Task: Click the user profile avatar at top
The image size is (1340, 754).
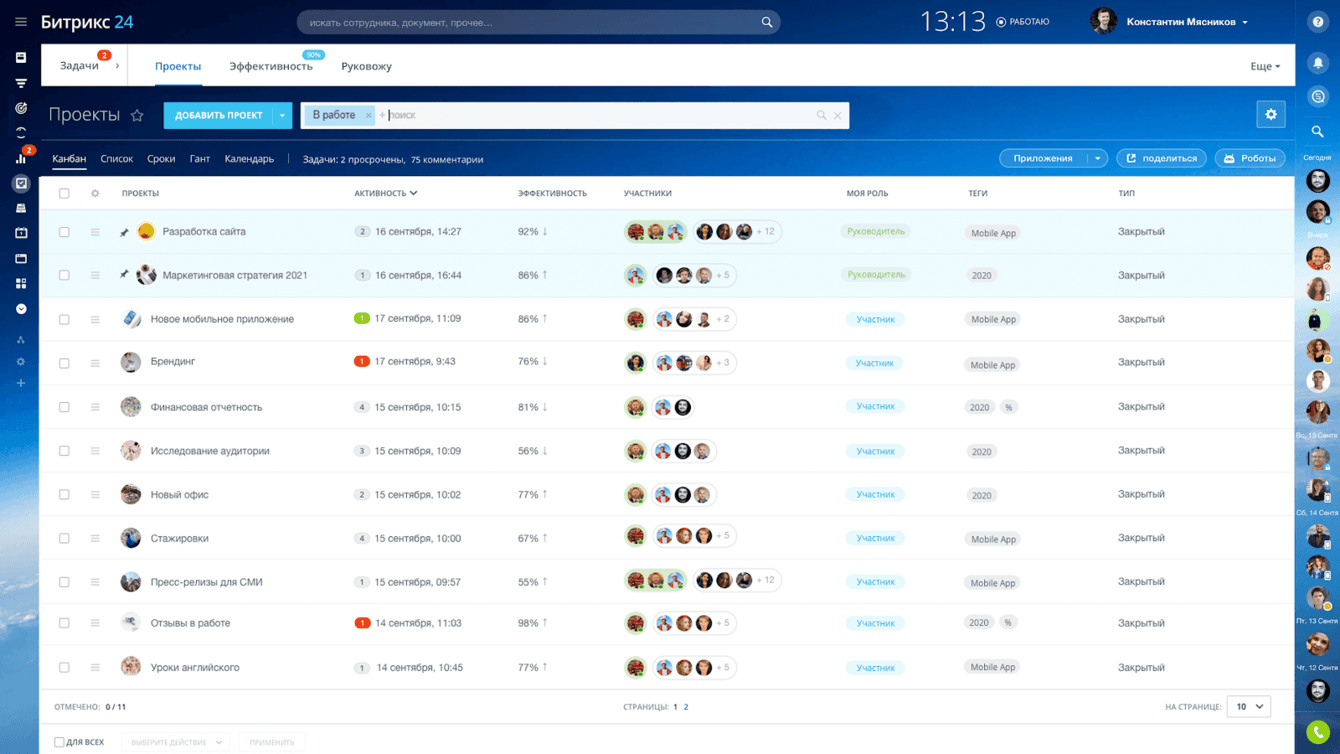Action: (x=1103, y=22)
